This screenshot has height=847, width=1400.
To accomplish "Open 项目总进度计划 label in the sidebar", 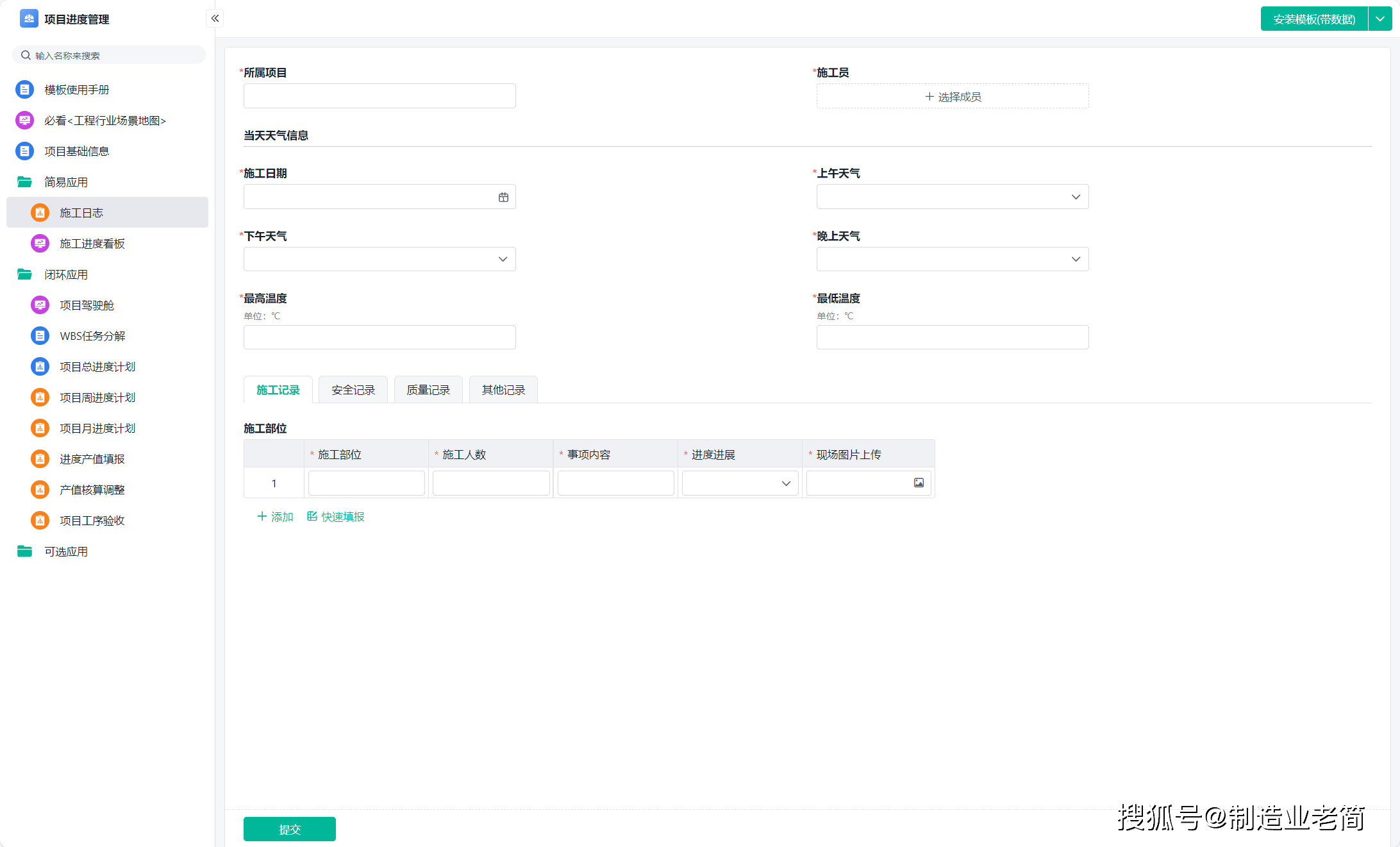I will pyautogui.click(x=97, y=367).
